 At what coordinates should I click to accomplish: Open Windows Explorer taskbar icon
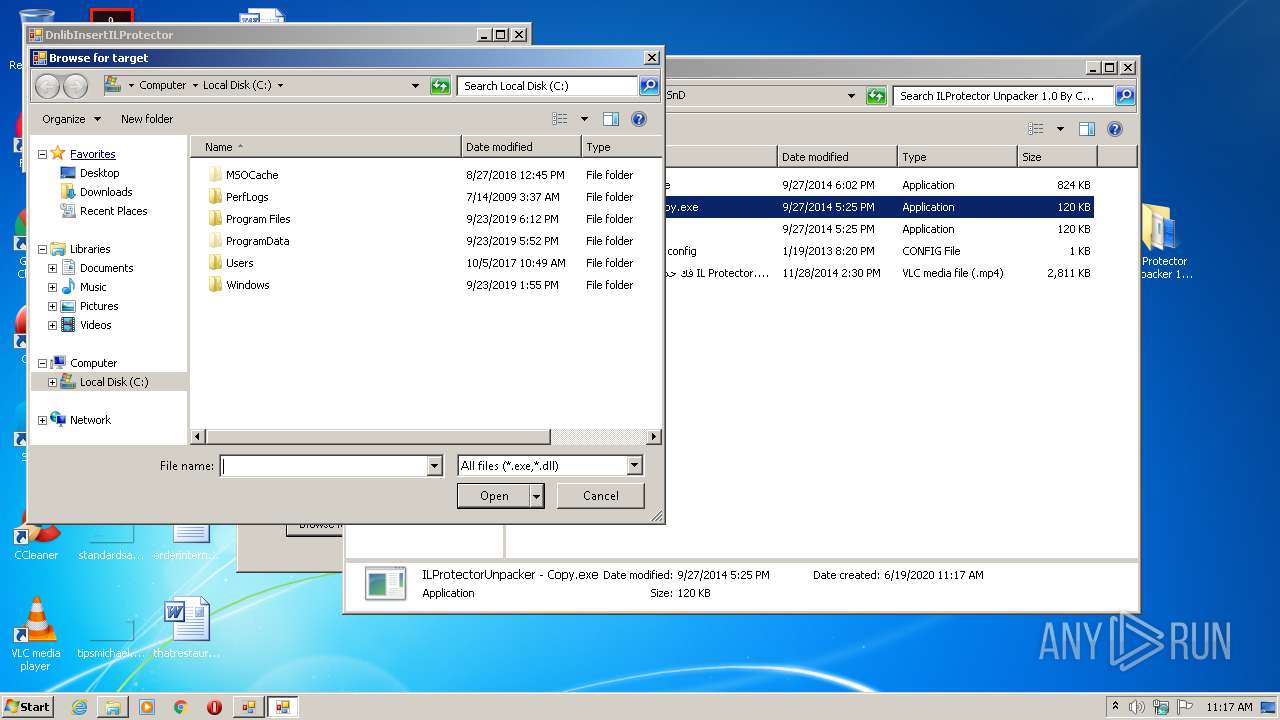[x=113, y=707]
